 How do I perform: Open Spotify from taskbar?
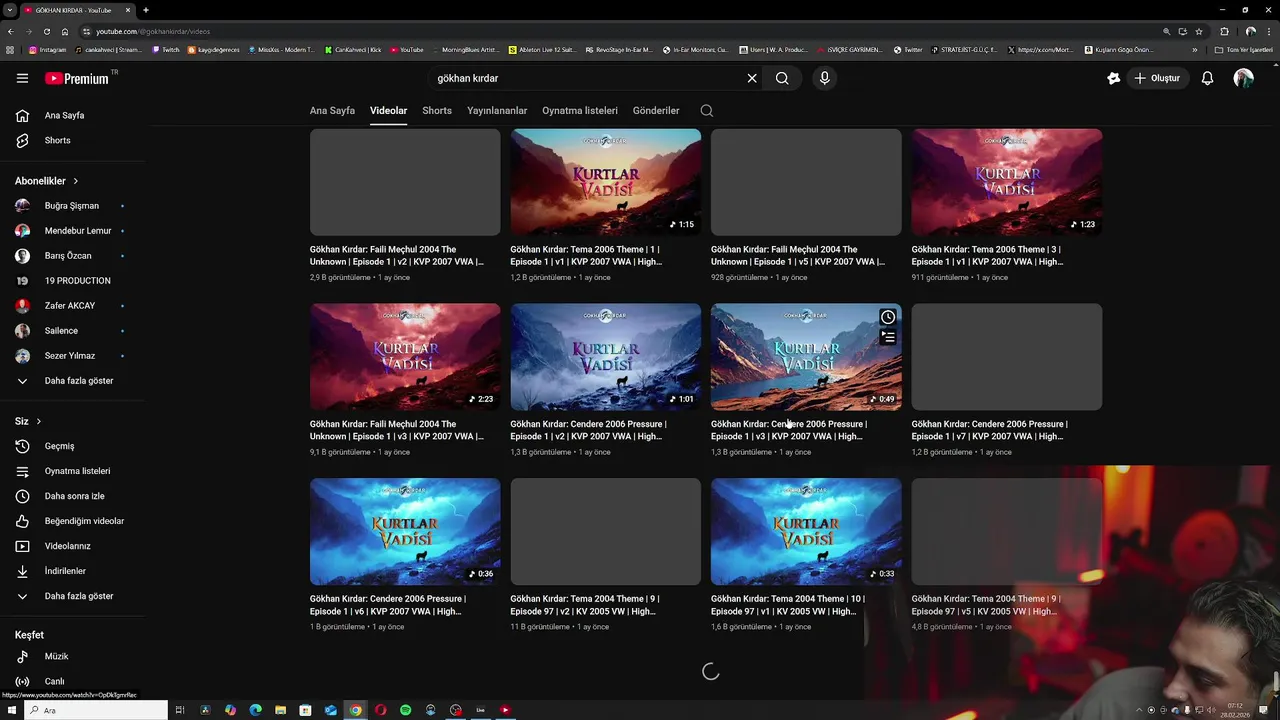pos(405,710)
